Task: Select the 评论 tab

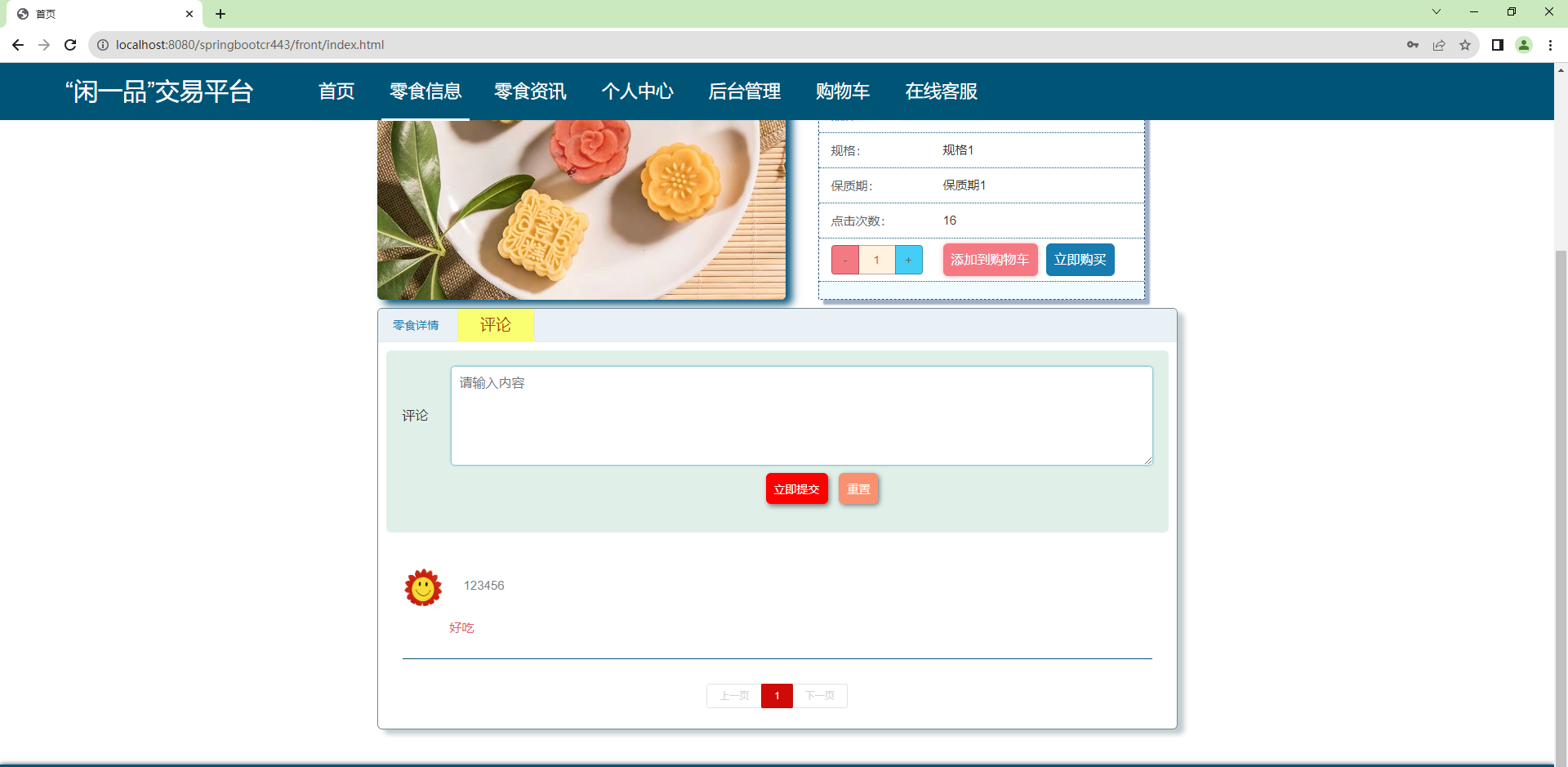Action: coord(496,324)
